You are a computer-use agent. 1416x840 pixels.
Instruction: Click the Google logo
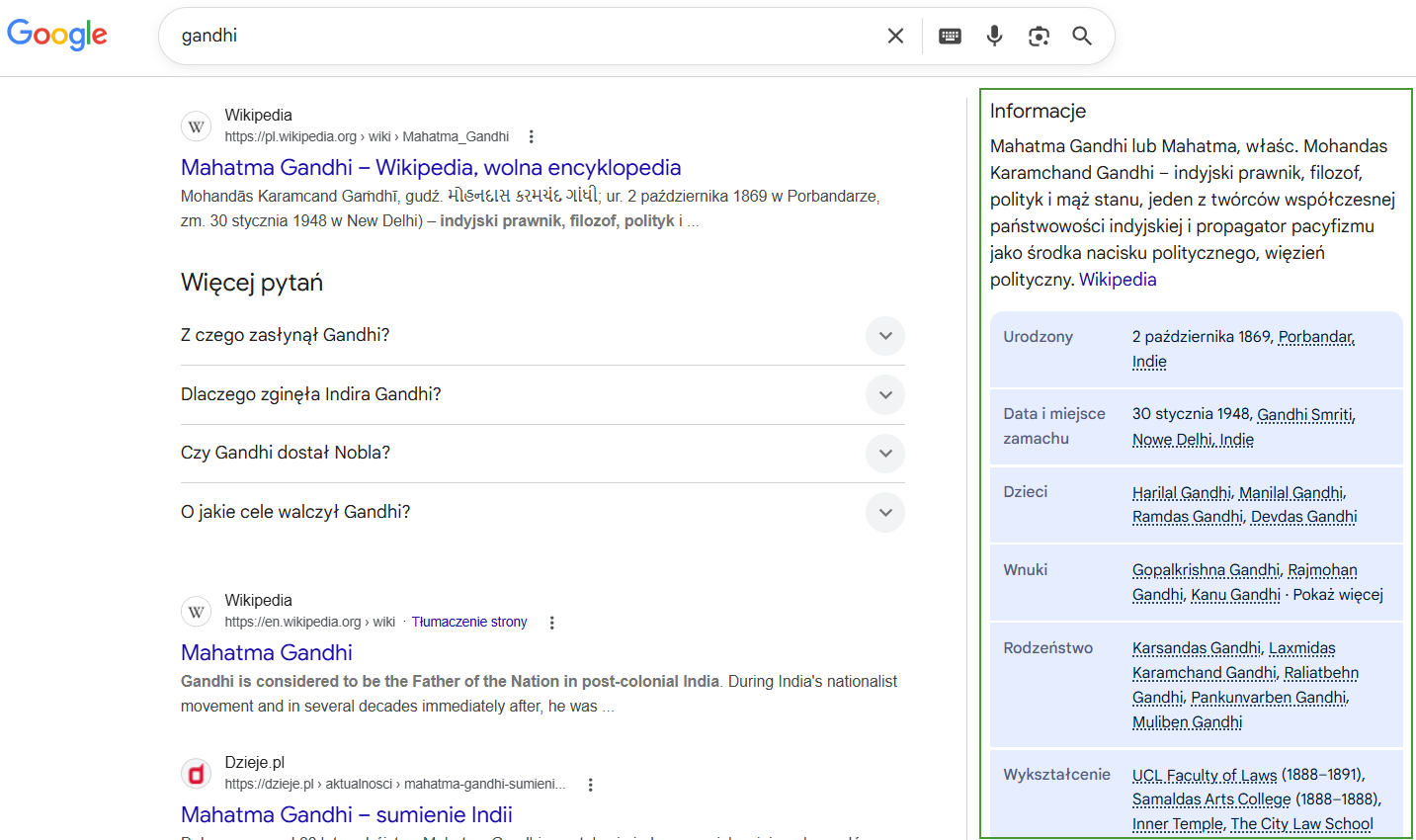point(57,35)
